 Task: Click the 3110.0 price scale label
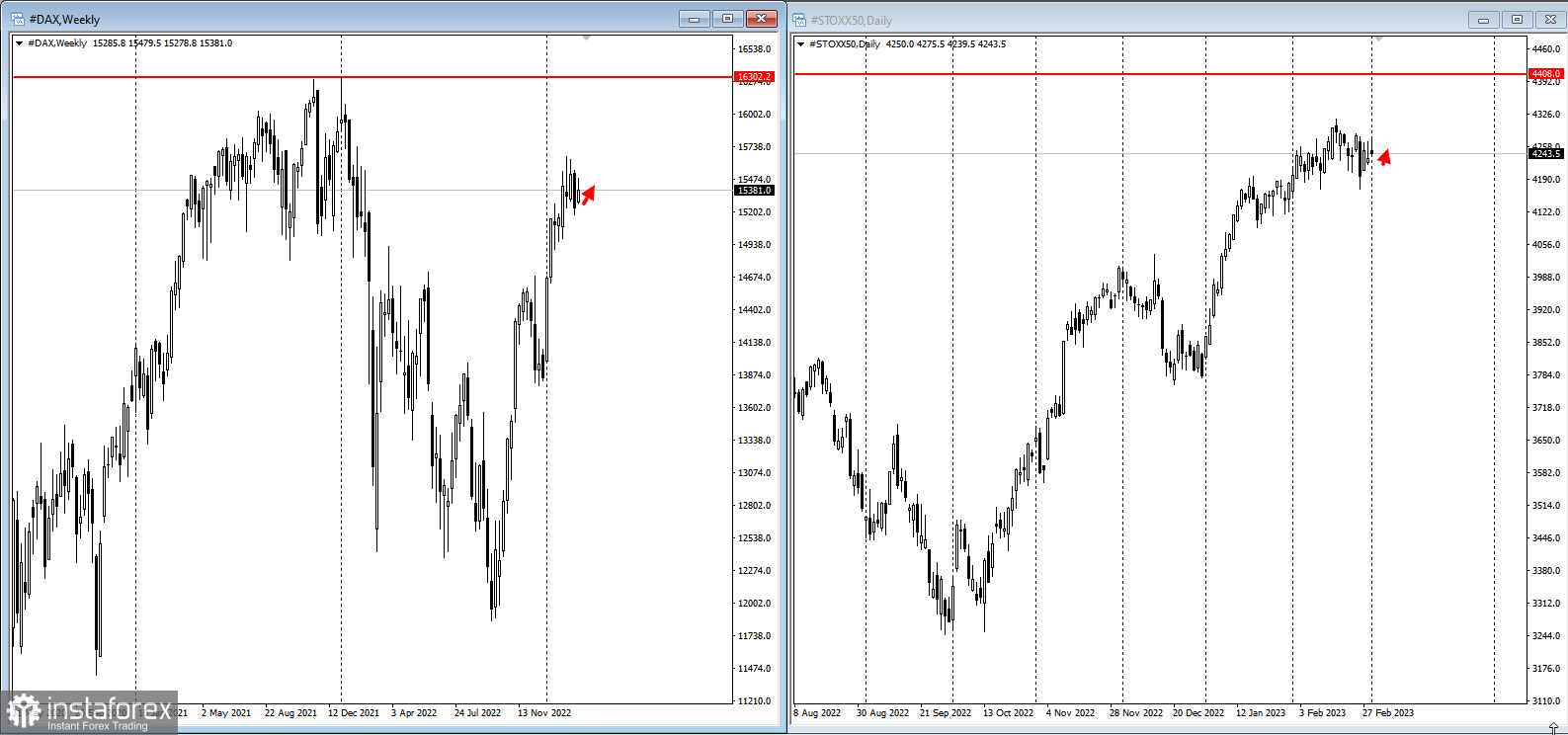[1545, 701]
